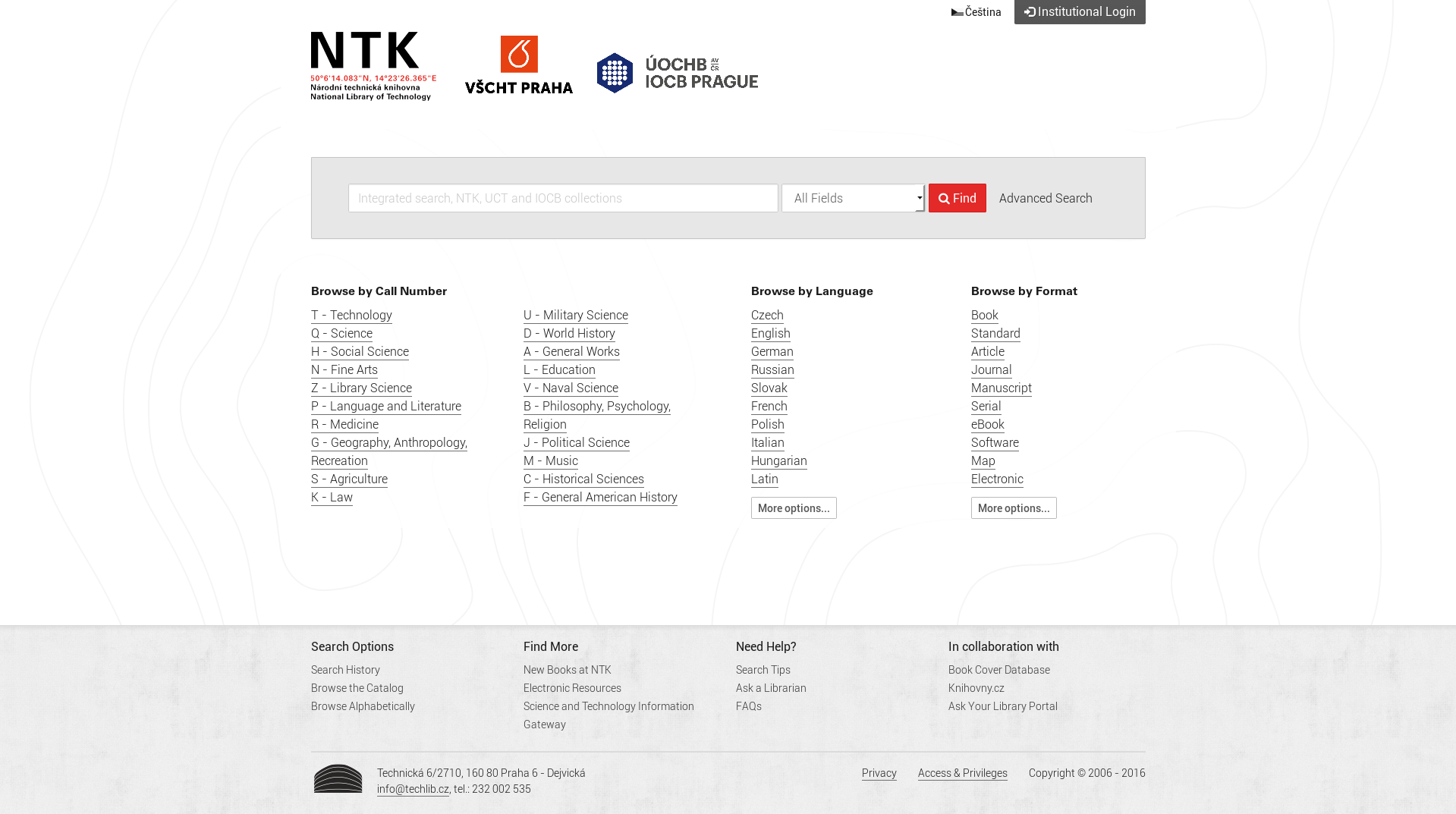The height and width of the screenshot is (814, 1456).
Task: Switch language to Čeština via flag
Action: [976, 12]
